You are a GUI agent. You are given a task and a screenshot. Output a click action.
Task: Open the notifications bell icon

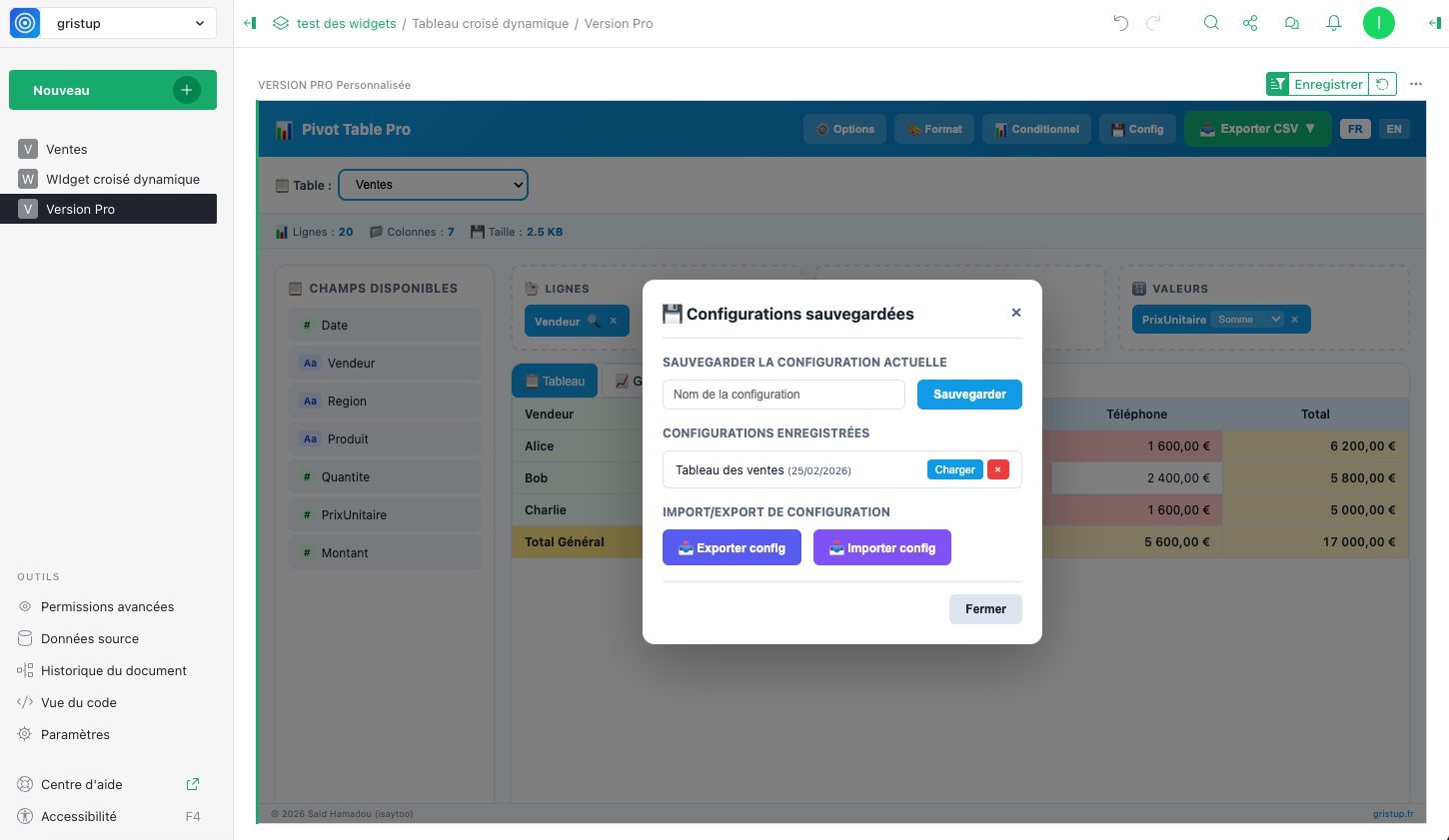[1333, 23]
